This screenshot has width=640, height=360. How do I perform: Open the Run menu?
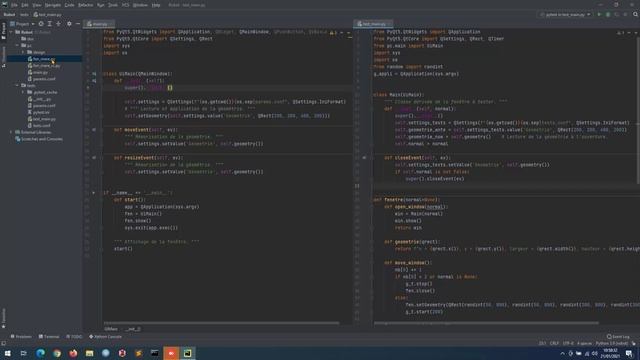click(x=100, y=5)
